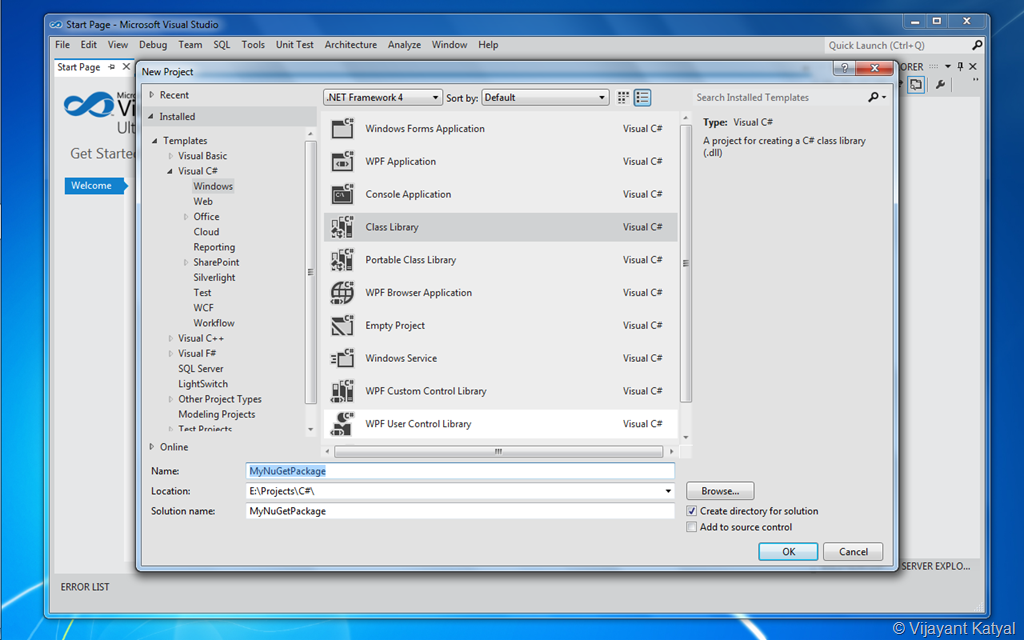Click the Solution Explorer pin icon
Viewport: 1024px width, 640px height.
960,67
